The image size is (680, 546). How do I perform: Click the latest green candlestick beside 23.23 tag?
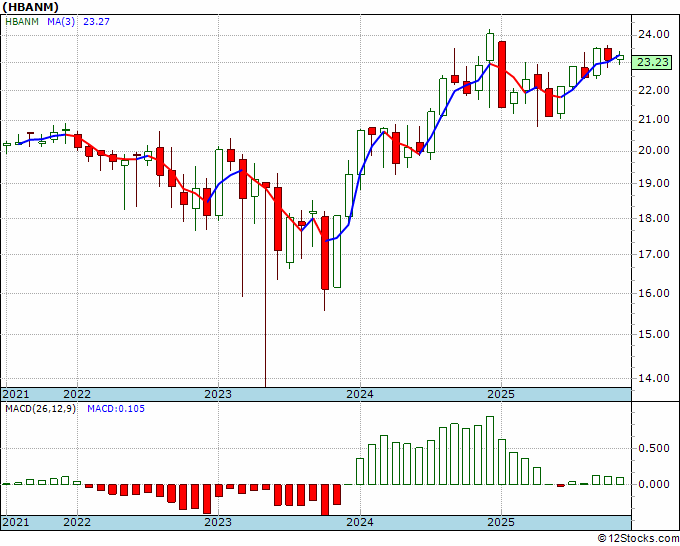620,57
